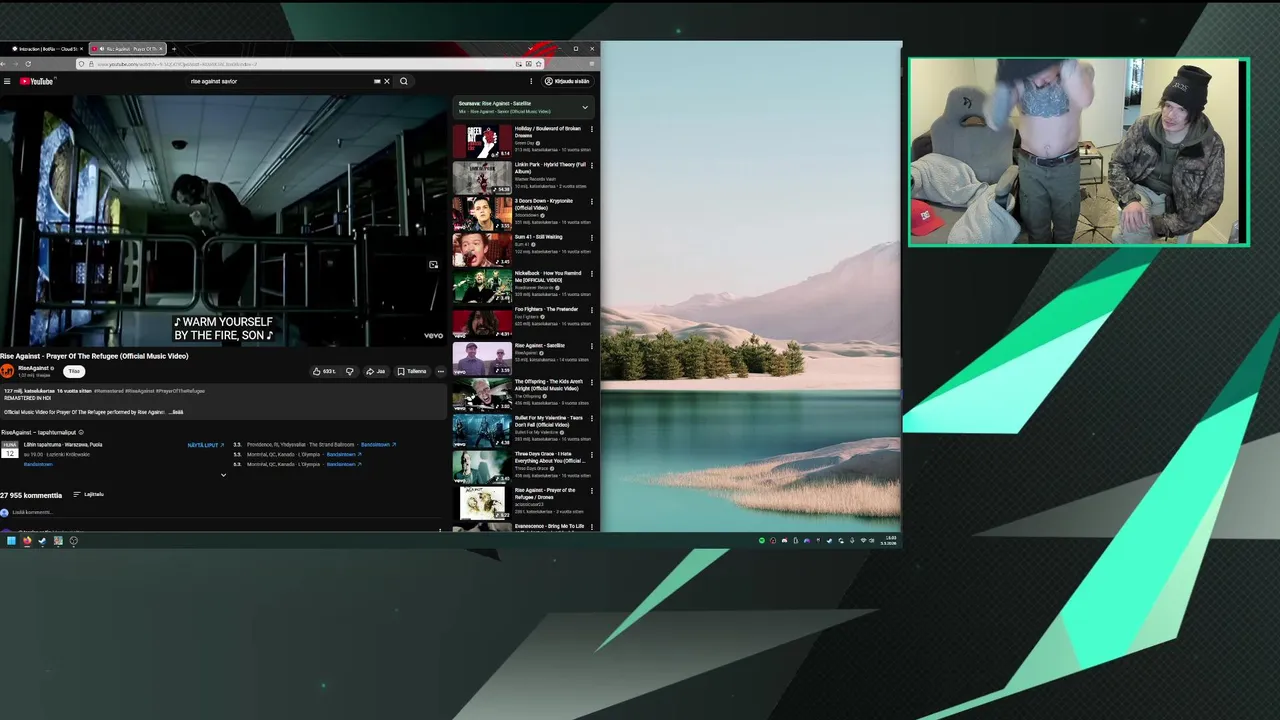Open Bandsintown link under Warszawa event
Image resolution: width=1280 pixels, height=720 pixels.
coord(38,464)
